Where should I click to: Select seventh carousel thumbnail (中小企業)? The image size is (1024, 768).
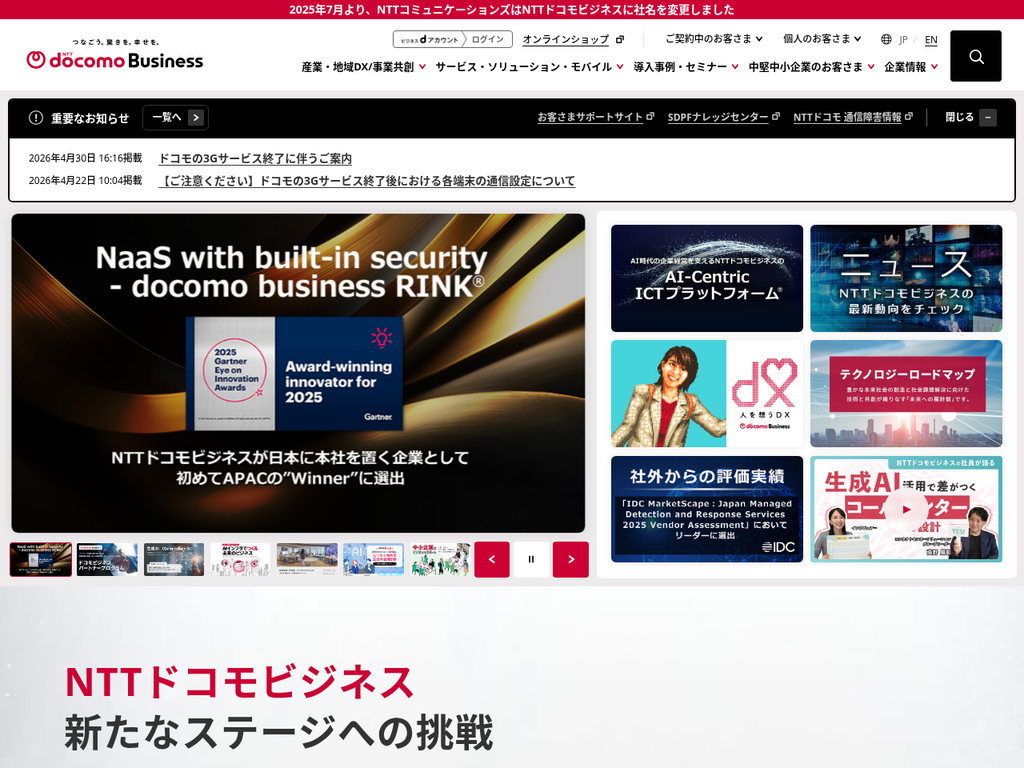(x=440, y=560)
